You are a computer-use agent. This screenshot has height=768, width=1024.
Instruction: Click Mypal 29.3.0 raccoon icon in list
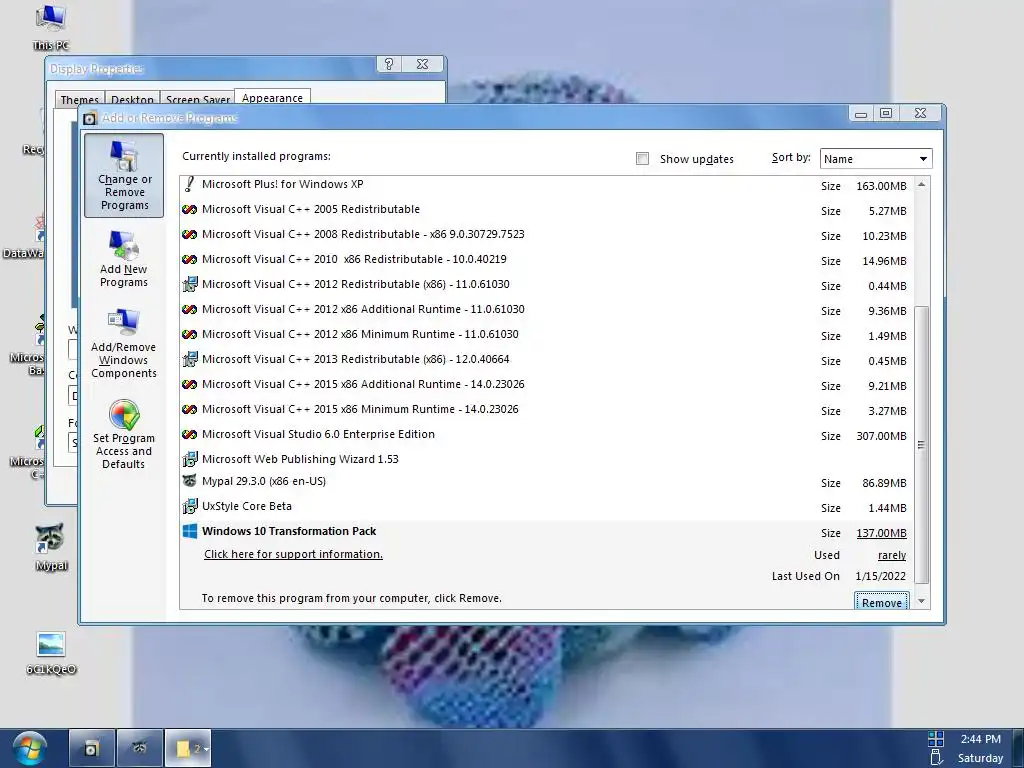(189, 481)
